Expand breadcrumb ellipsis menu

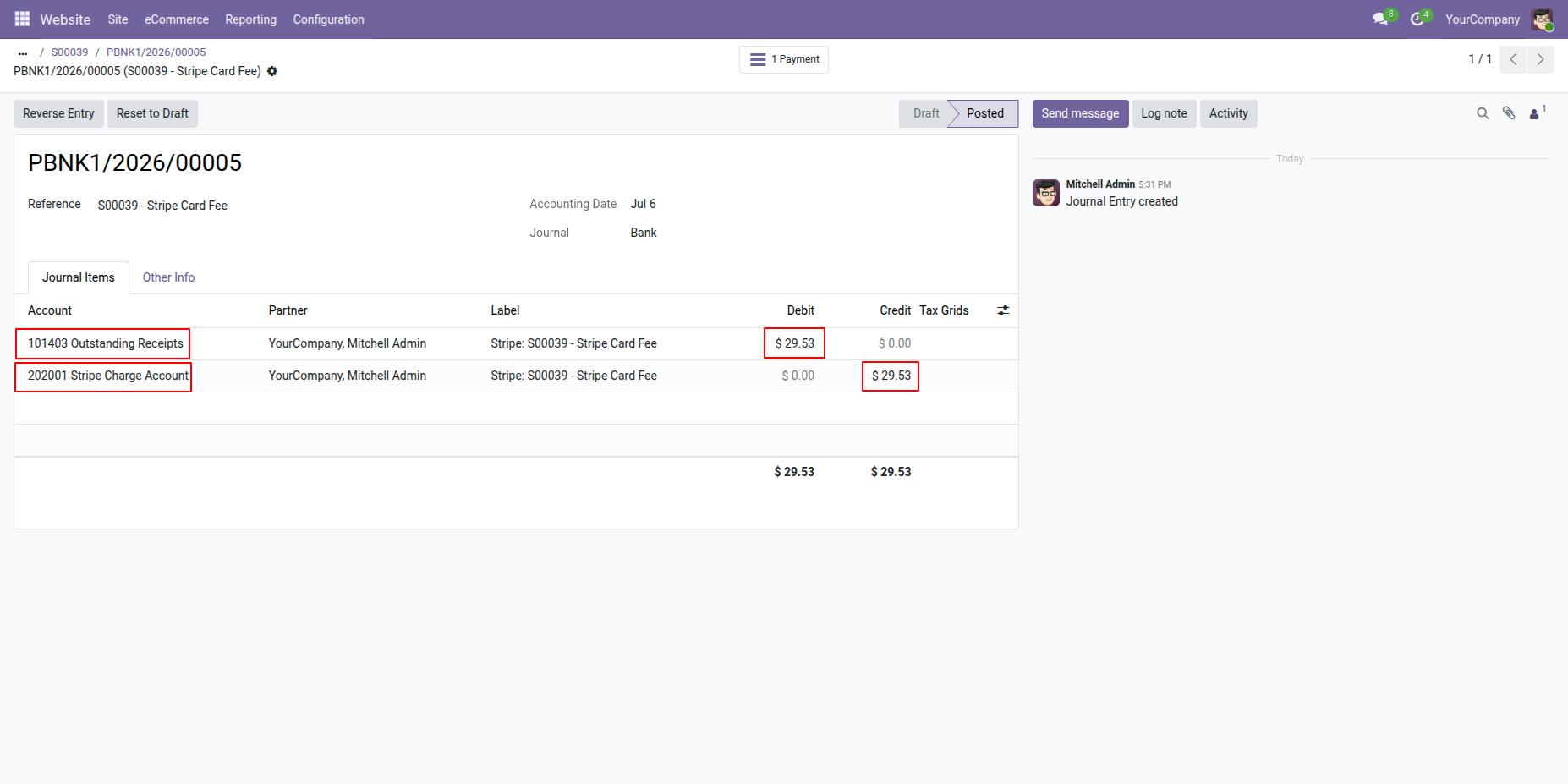(x=23, y=52)
